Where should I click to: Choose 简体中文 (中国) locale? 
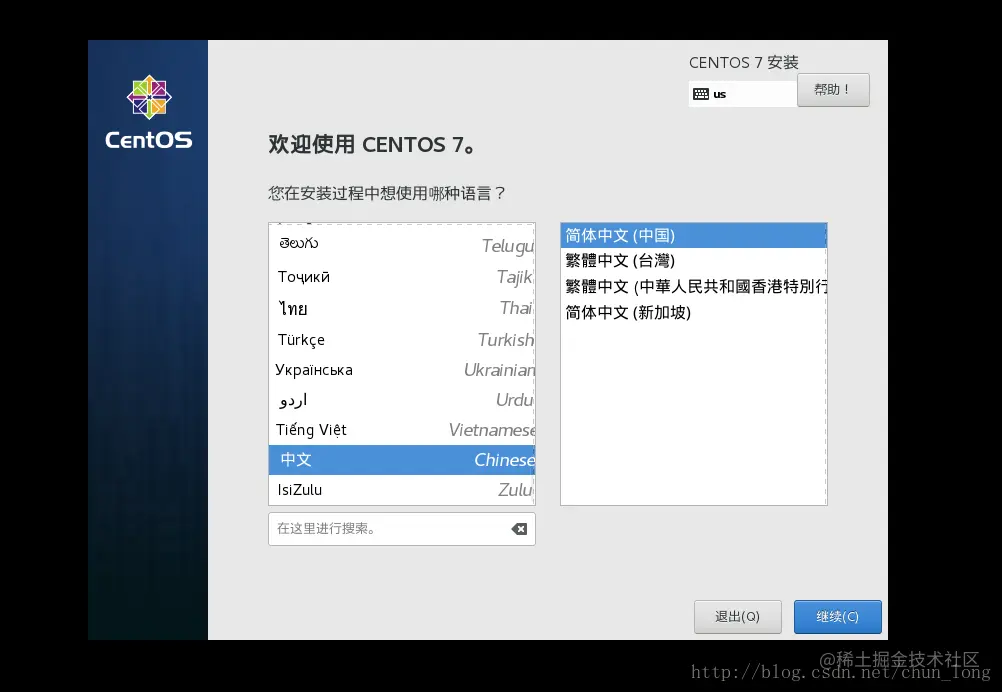coord(693,236)
